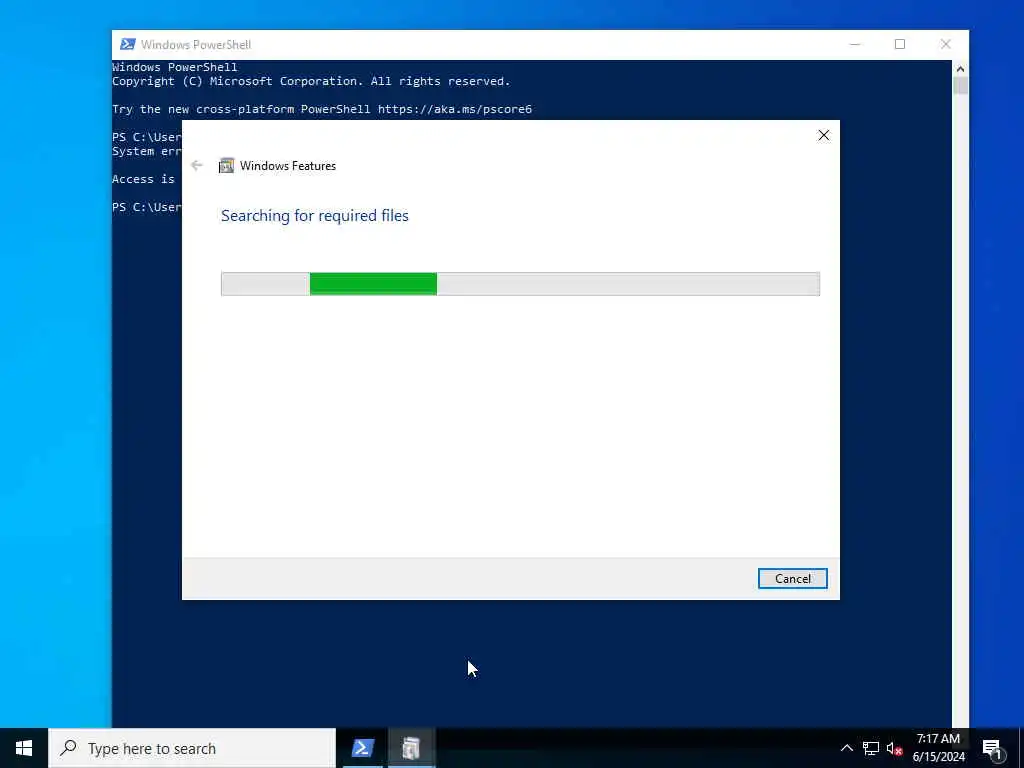
Task: Click the taskbar search box
Action: coord(192,748)
